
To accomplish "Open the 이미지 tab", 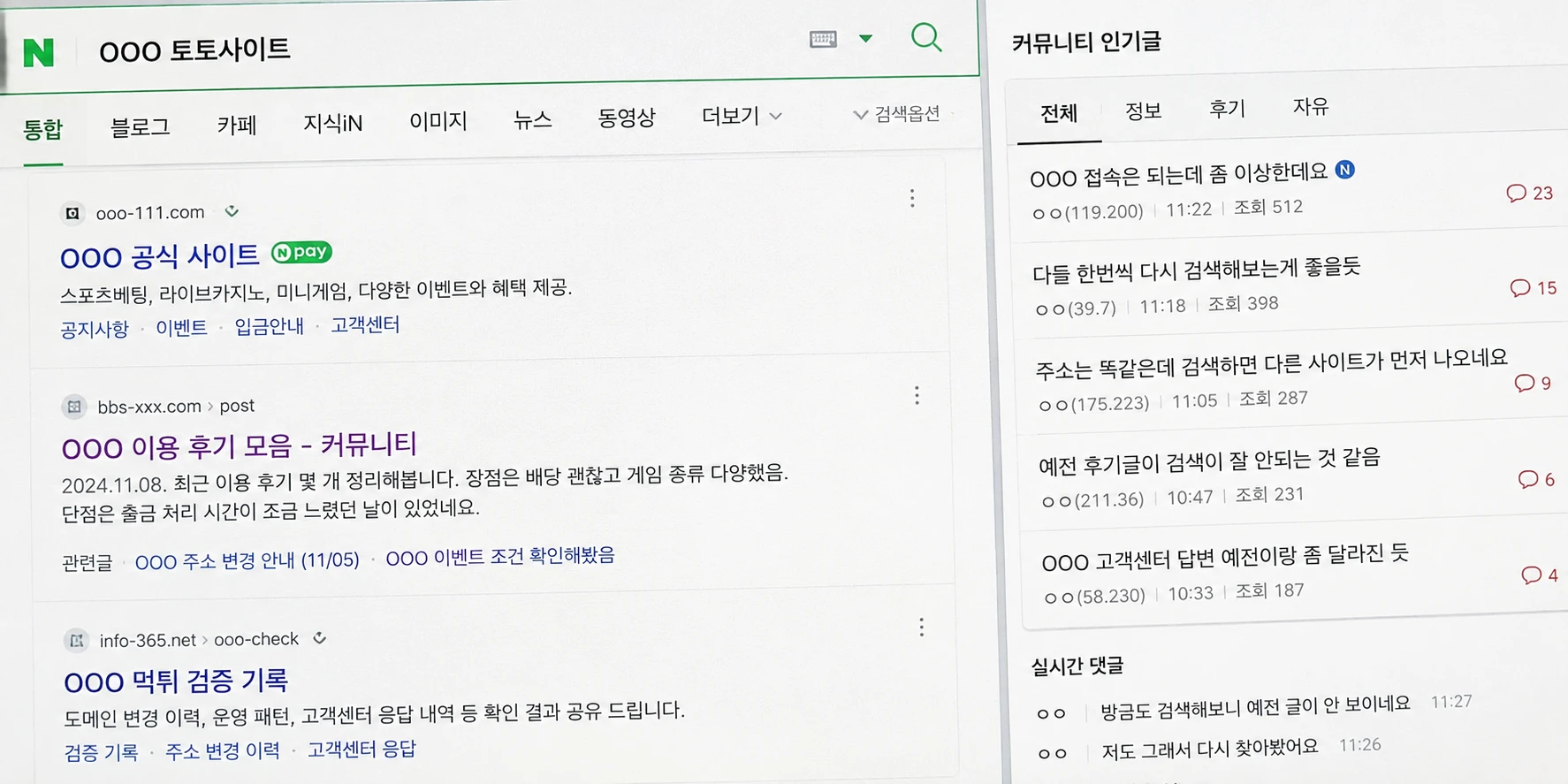I will click(438, 120).
